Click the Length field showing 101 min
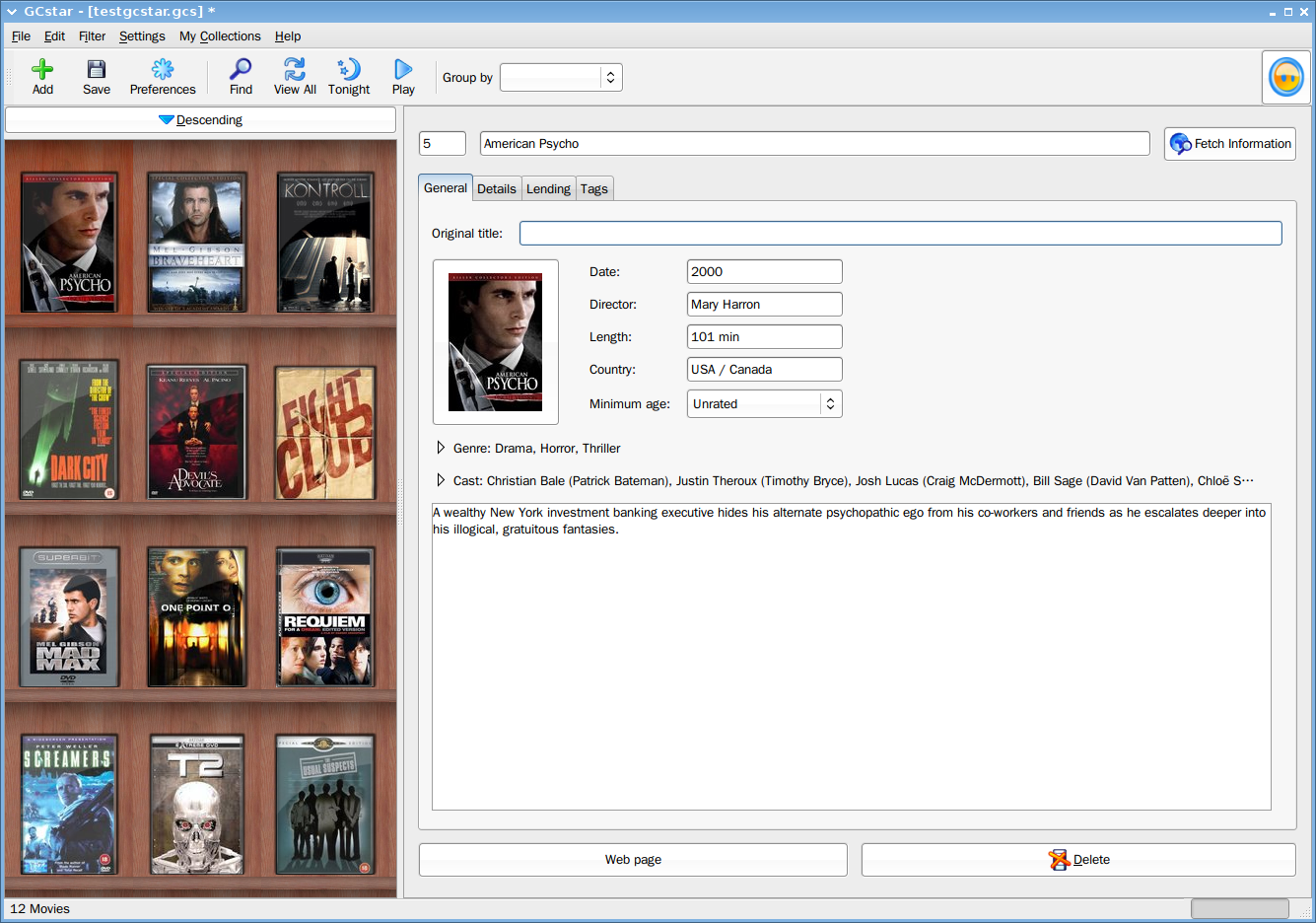1316x923 pixels. pos(765,336)
